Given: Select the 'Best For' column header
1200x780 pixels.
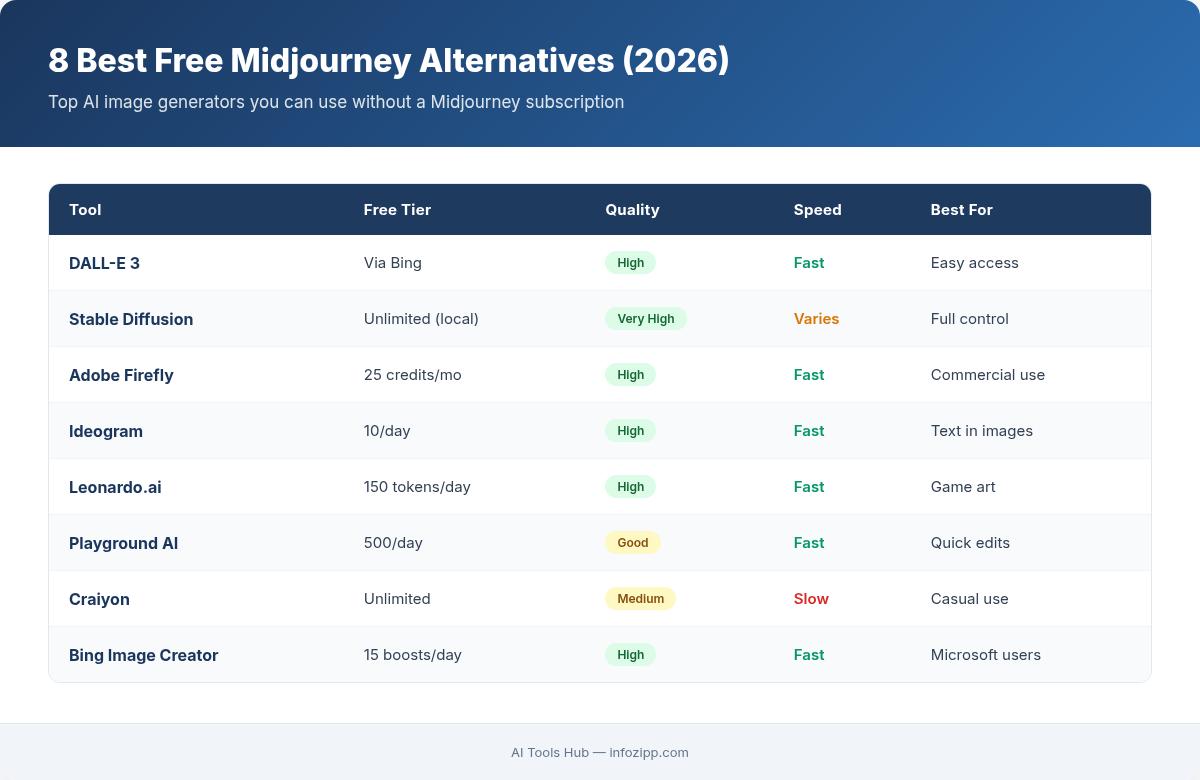Looking at the screenshot, I should [961, 210].
